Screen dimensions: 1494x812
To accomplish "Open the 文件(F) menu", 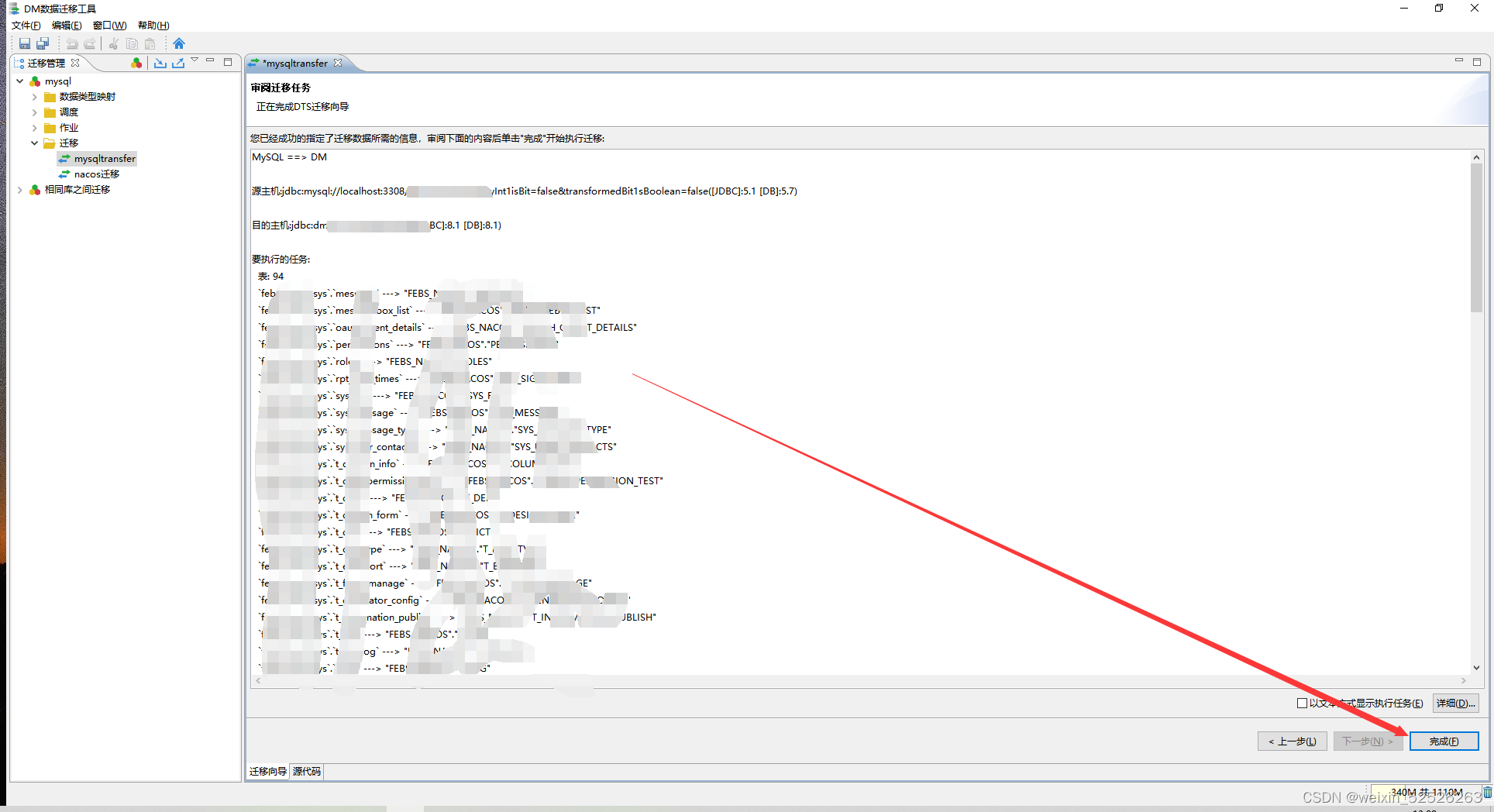I will pyautogui.click(x=26, y=26).
